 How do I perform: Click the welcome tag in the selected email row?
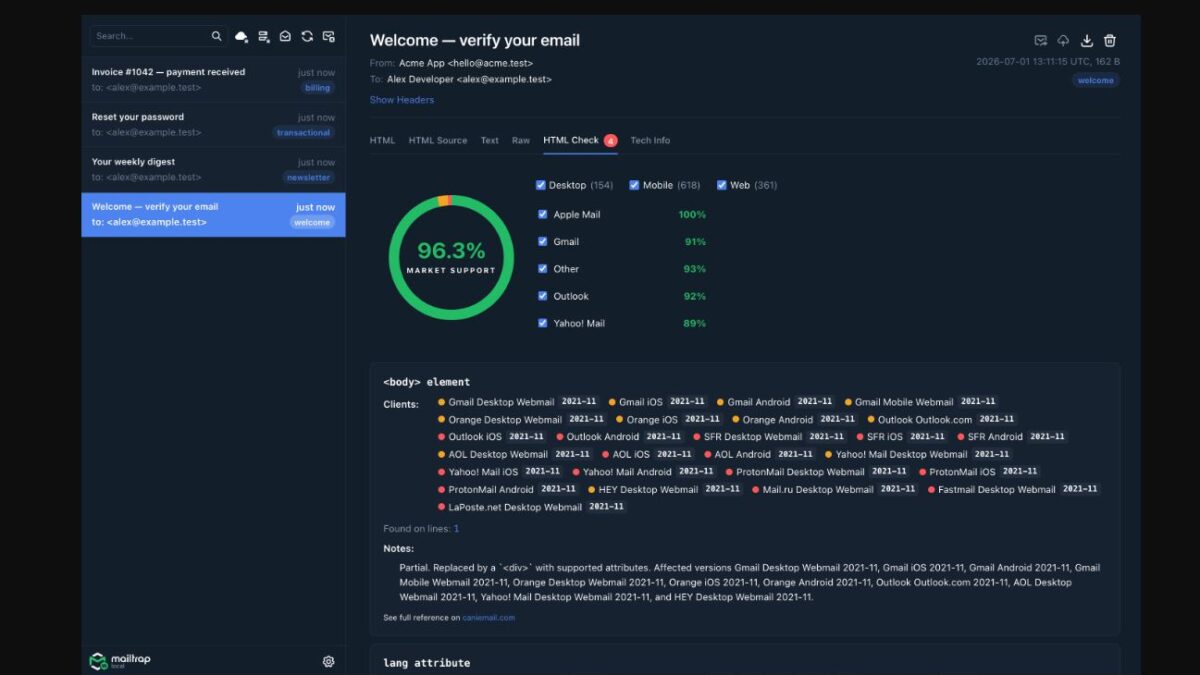[312, 222]
